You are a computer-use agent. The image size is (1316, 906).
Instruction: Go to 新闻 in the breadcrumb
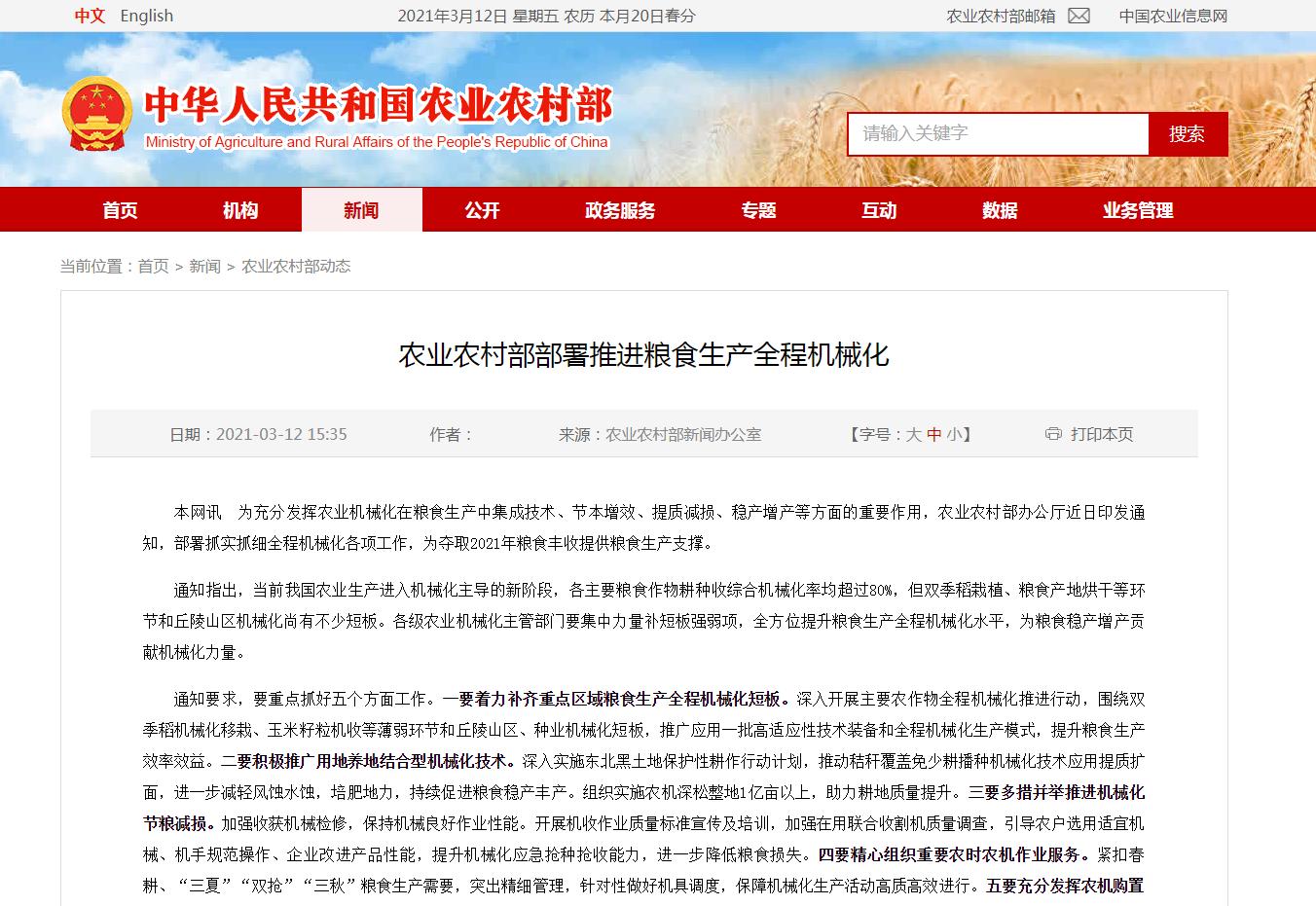click(204, 266)
